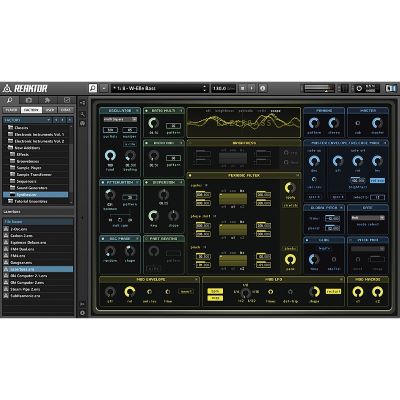The image size is (400, 400).
Task: Click the info button beside transport controls
Action: point(263,88)
